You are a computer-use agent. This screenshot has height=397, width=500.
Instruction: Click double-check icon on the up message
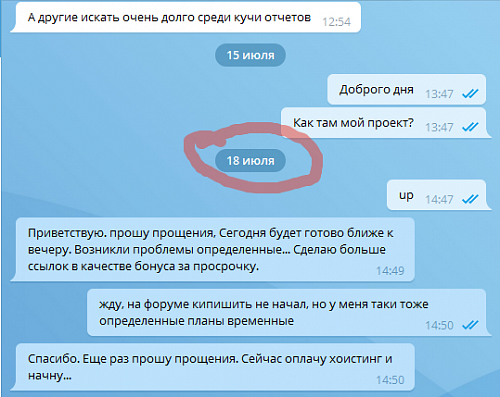click(x=470, y=199)
